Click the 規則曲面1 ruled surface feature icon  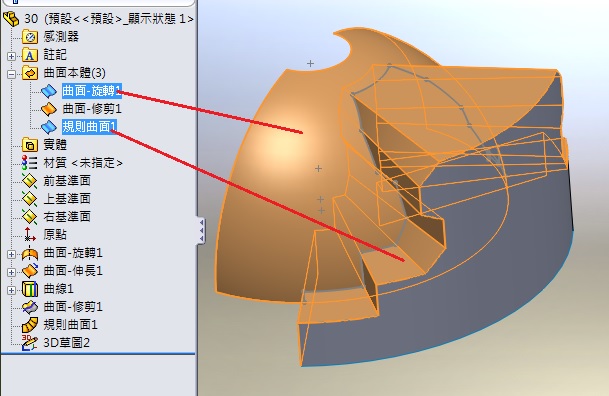30,325
